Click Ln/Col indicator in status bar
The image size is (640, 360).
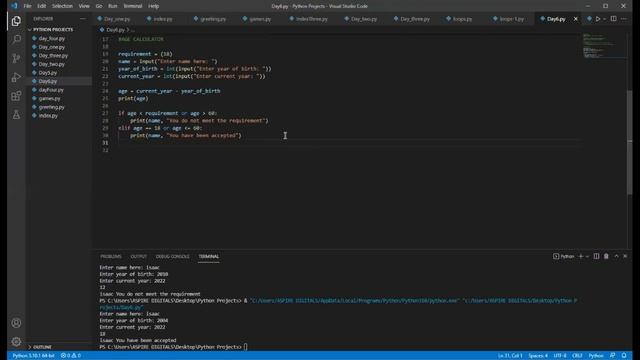(x=510, y=356)
